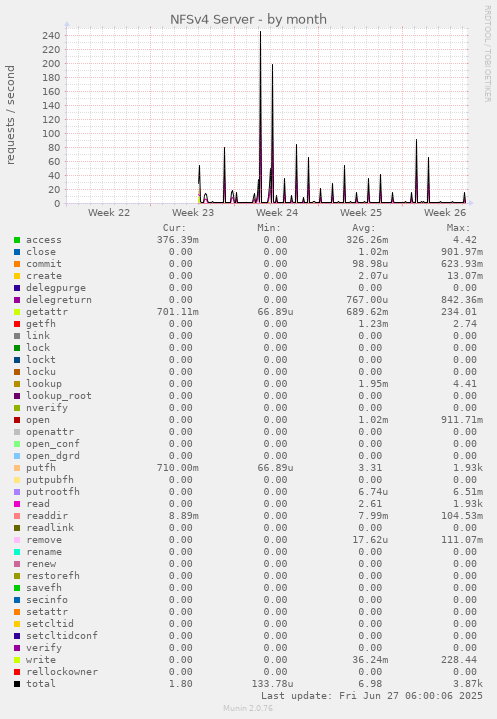Click the putfh average value 3.31
The height and width of the screenshot is (719, 497).
(x=370, y=468)
